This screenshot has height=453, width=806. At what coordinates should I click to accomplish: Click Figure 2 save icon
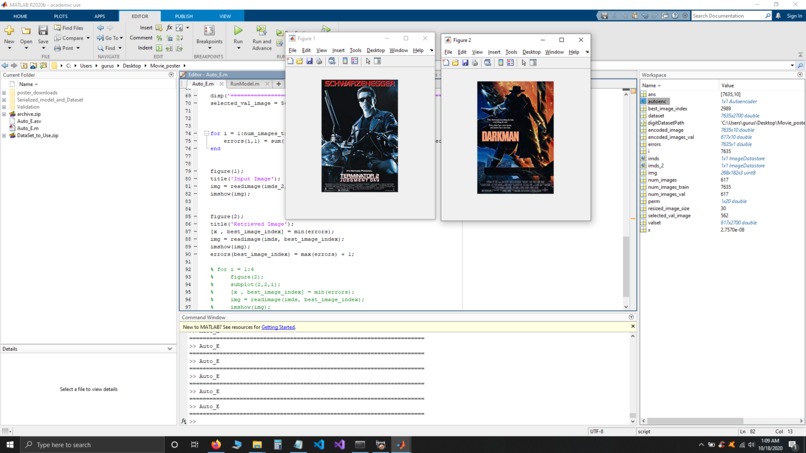tap(465, 63)
